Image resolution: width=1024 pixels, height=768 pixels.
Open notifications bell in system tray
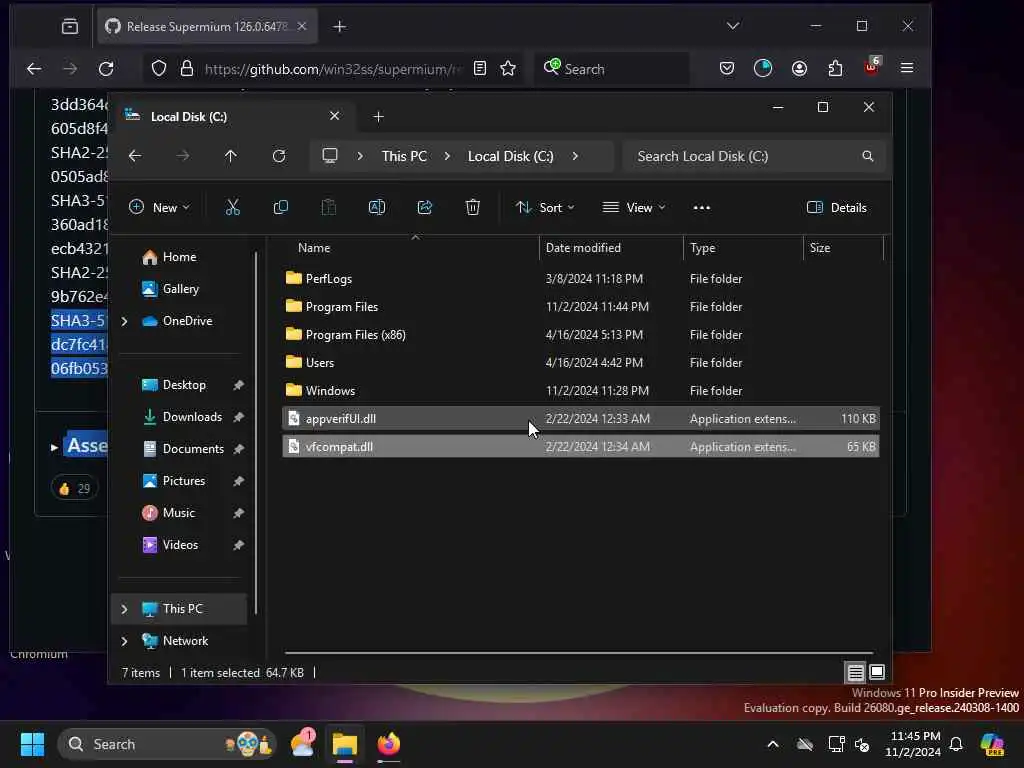pos(956,744)
